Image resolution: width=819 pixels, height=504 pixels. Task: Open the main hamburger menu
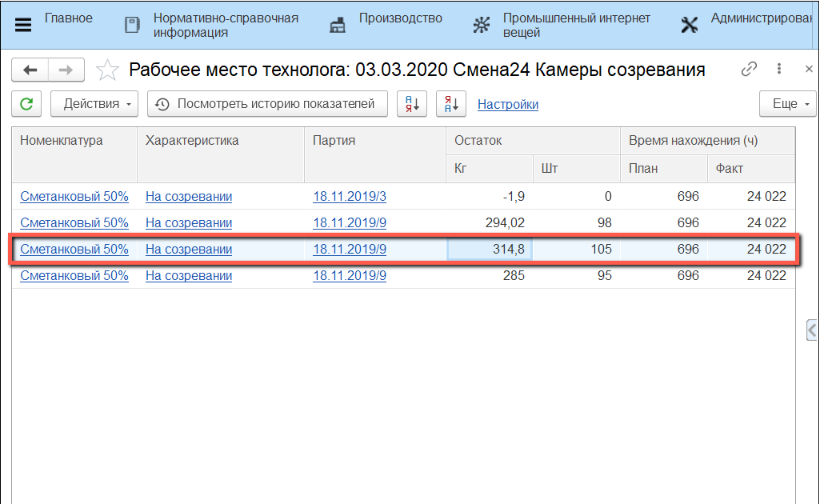pyautogui.click(x=22, y=25)
